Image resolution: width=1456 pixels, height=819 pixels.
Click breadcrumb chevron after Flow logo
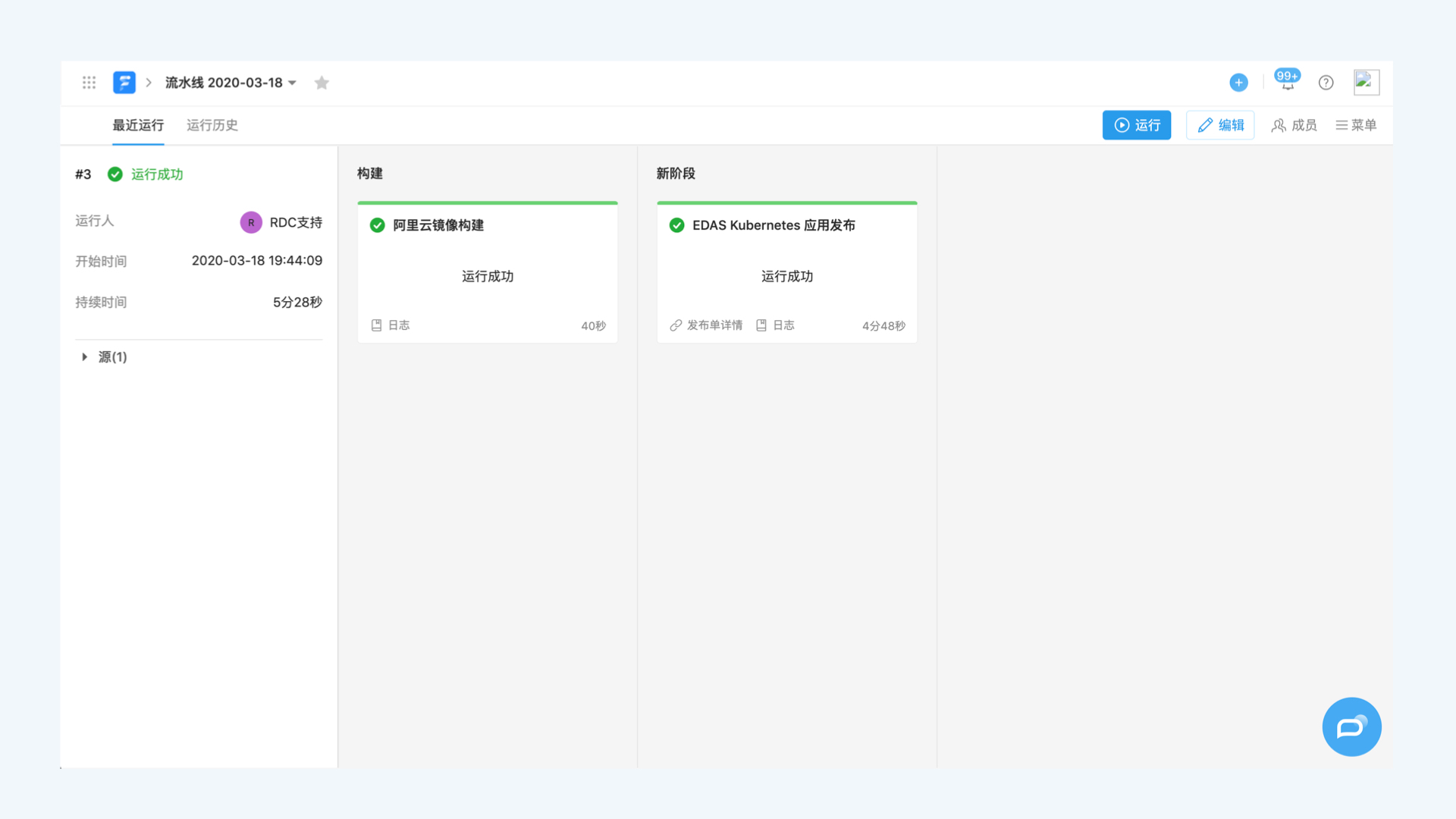point(149,83)
